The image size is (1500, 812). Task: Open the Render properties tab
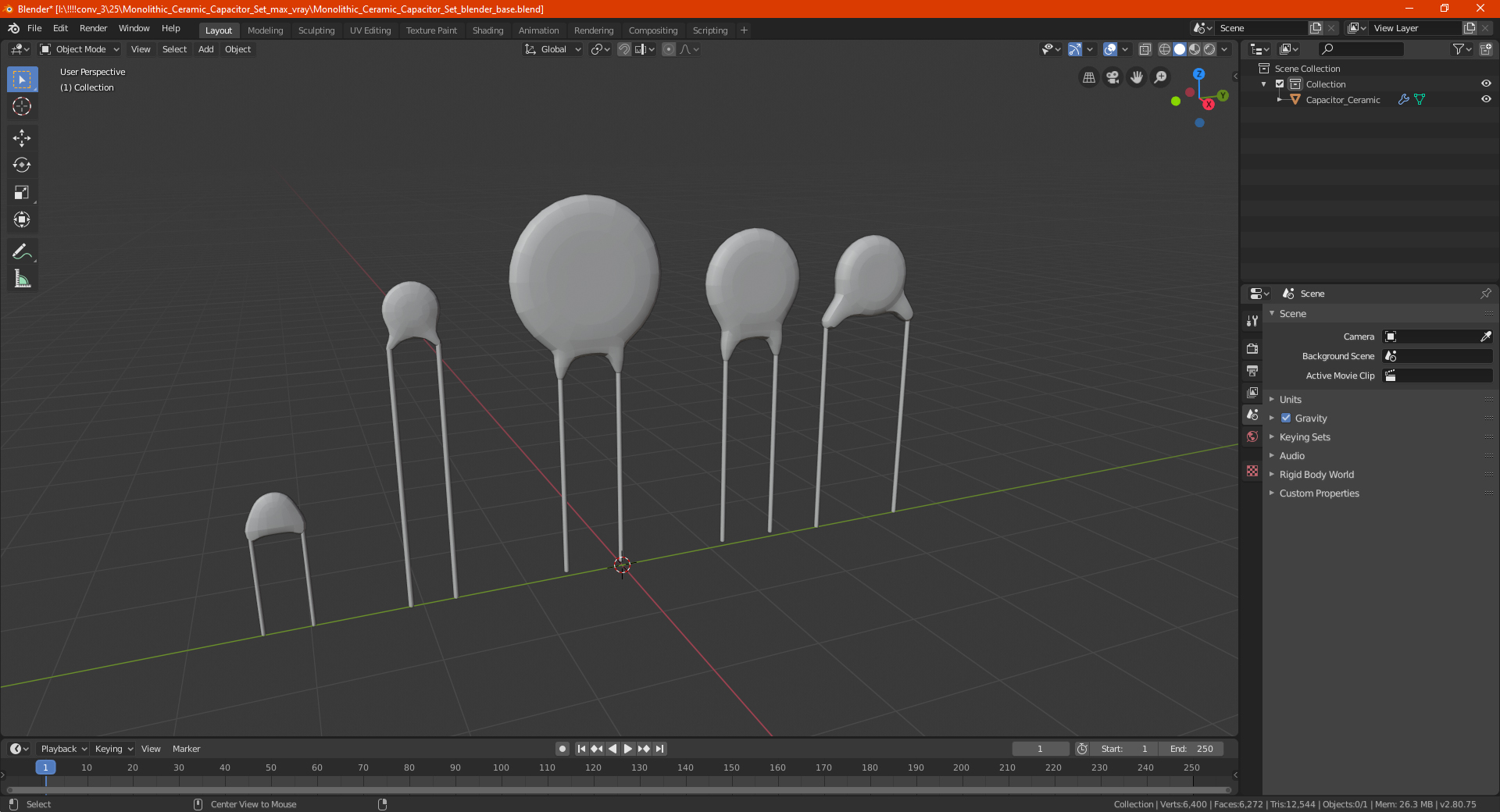coord(1252,348)
